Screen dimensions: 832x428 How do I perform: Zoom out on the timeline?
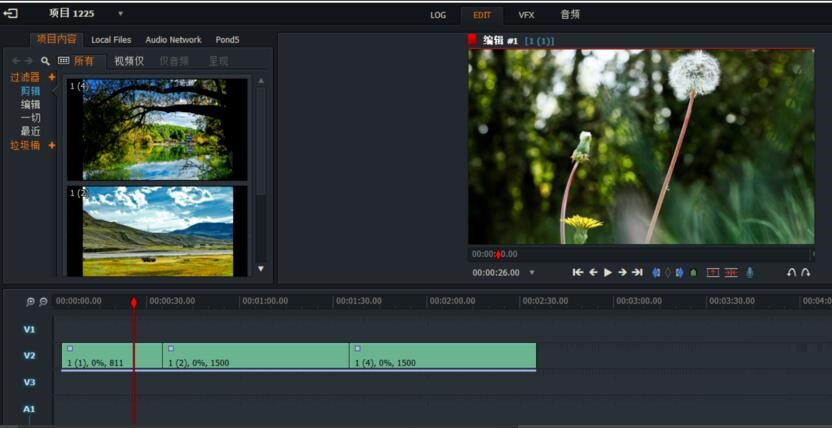click(x=43, y=301)
